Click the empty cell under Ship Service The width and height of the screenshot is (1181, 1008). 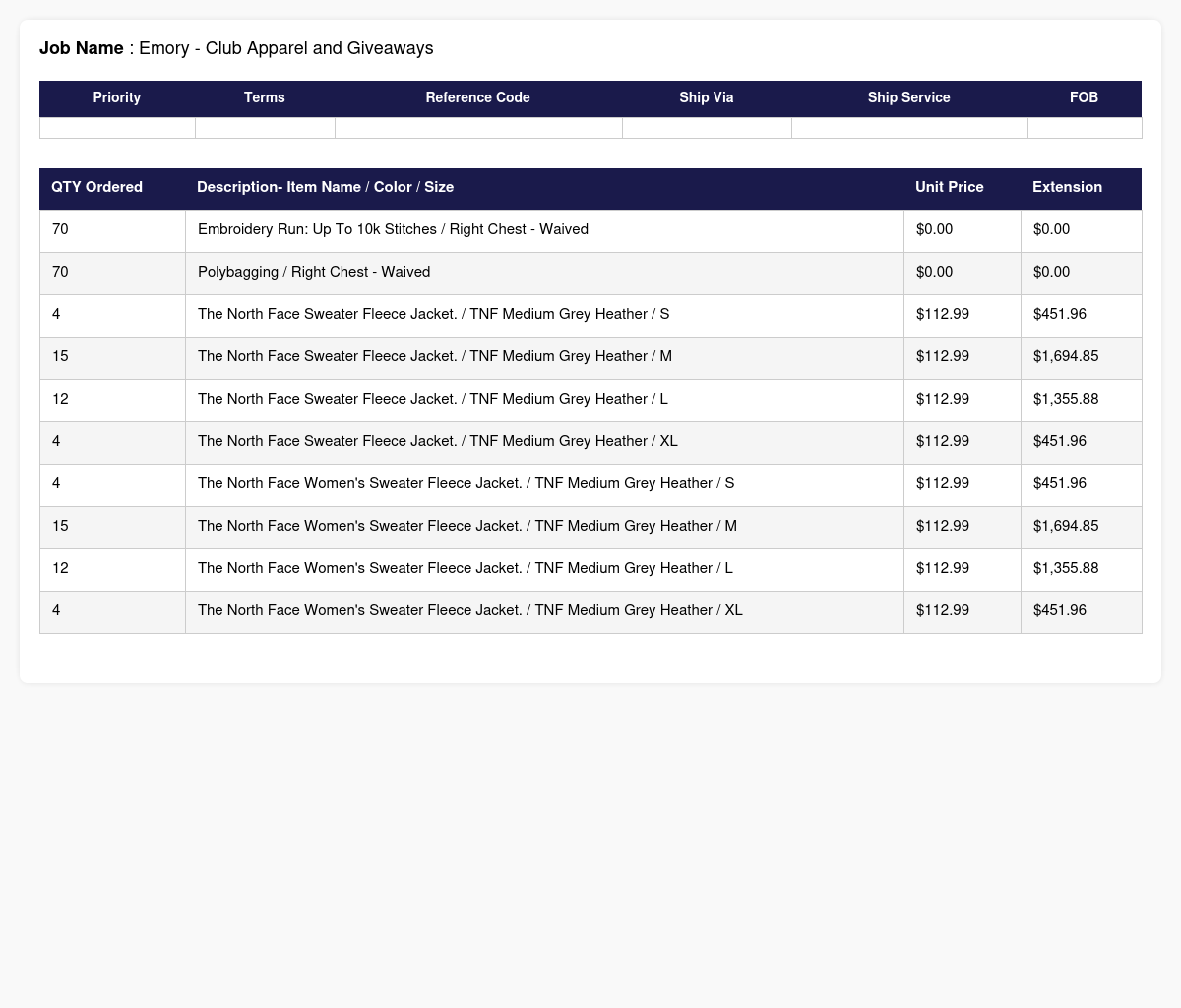point(909,128)
